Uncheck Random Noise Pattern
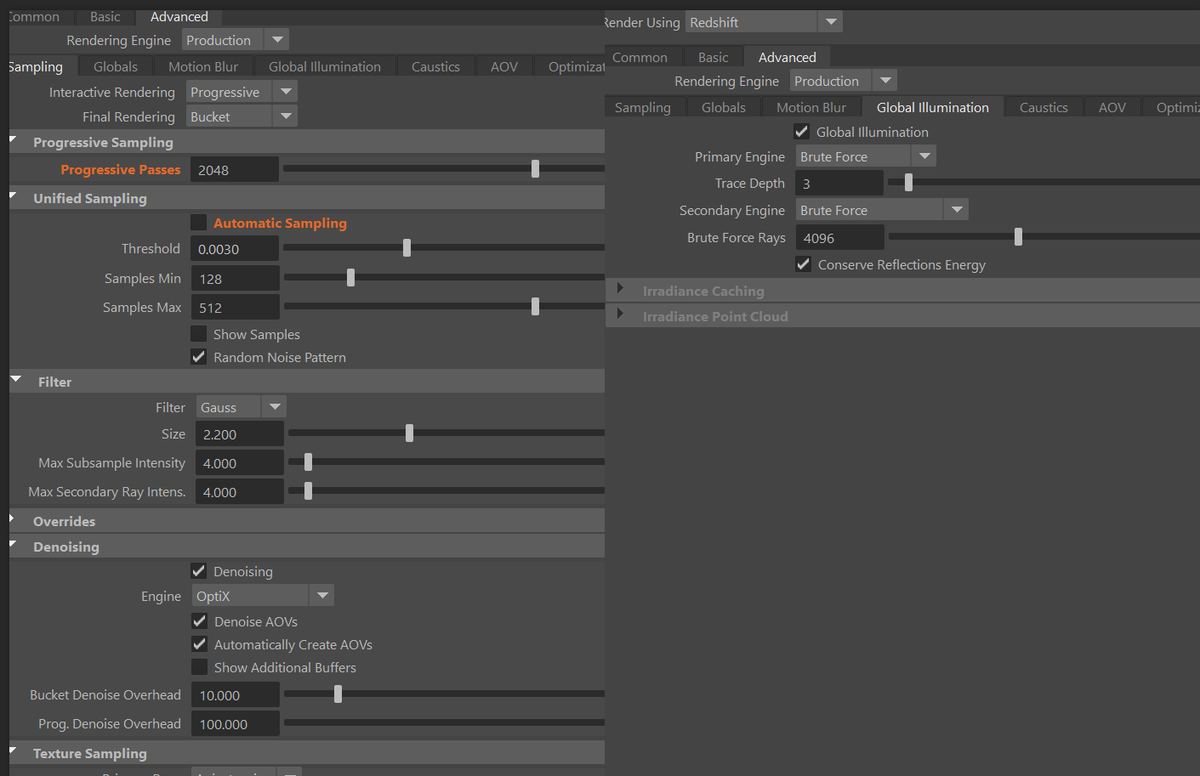Screen dimensions: 1200x776 [199, 357]
